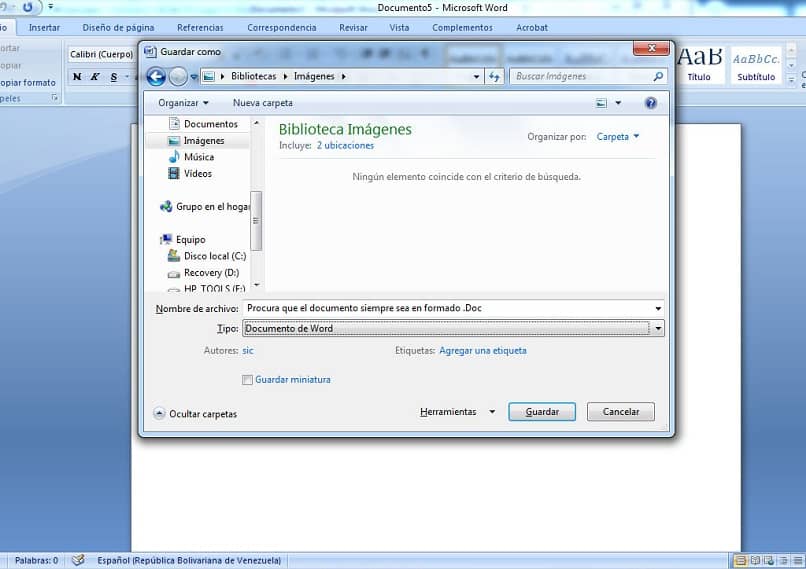Viewport: 806px width, 569px height.
Task: Open the address bar history dropdown
Action: click(477, 77)
